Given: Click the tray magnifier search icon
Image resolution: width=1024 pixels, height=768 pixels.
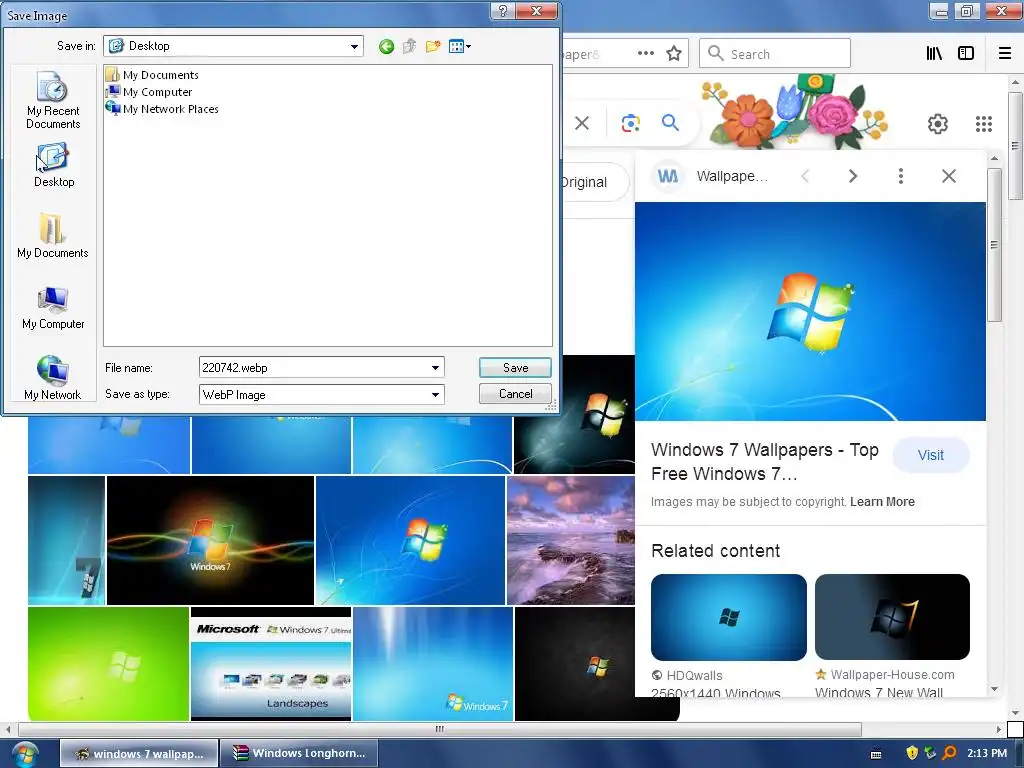Looking at the screenshot, I should (x=950, y=753).
